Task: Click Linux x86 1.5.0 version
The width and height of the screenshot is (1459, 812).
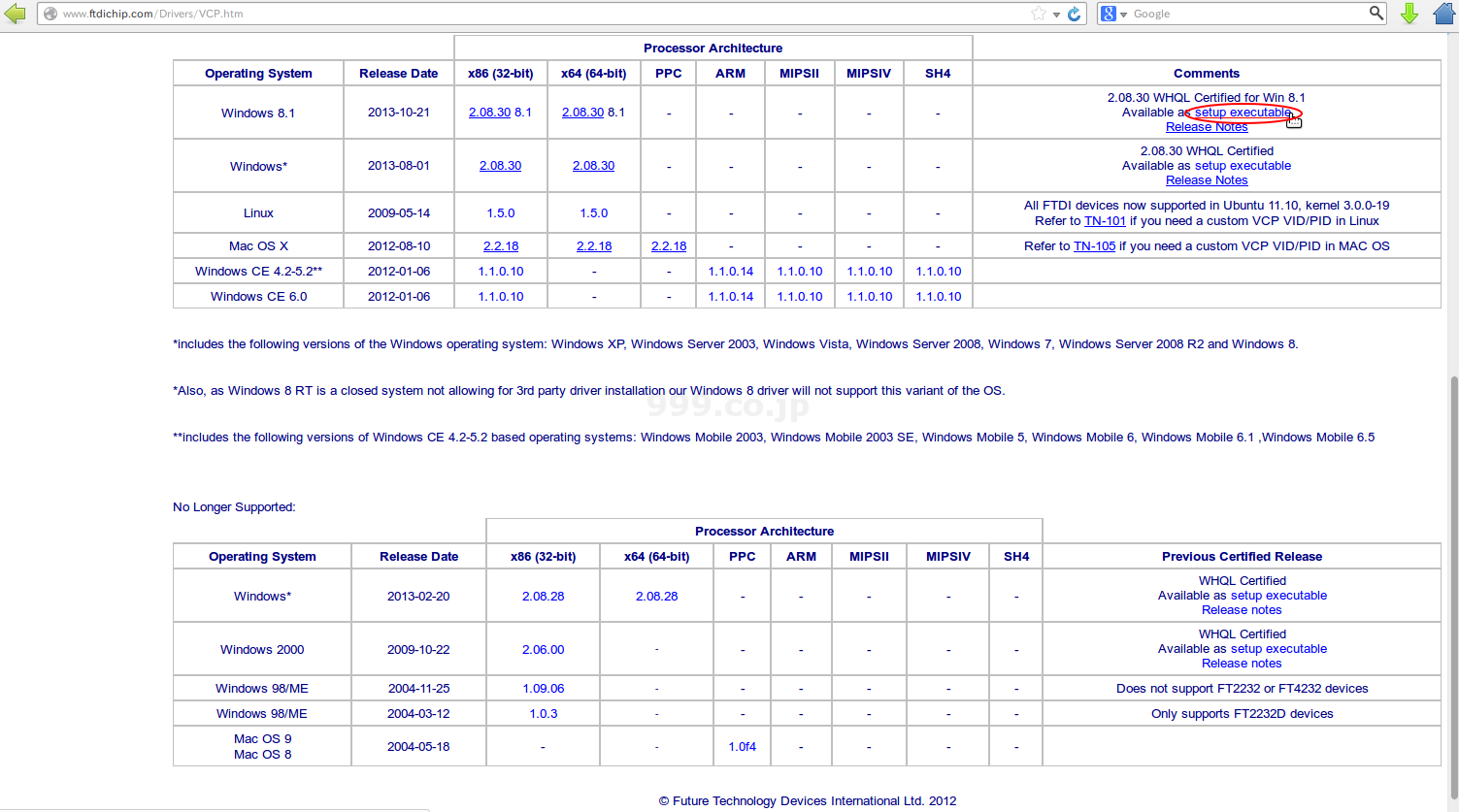Action: (x=501, y=213)
